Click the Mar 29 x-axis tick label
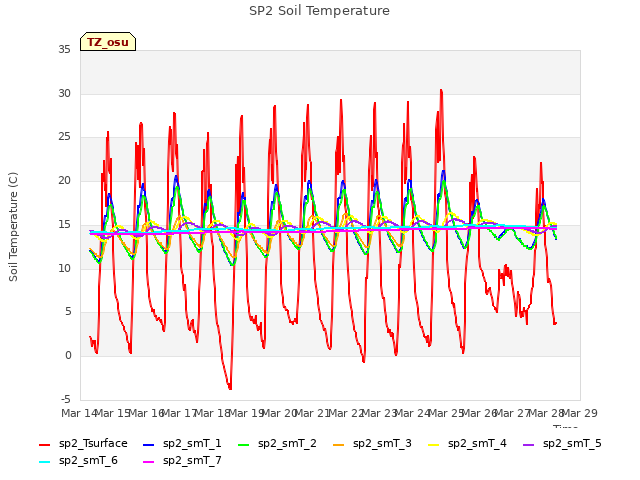This screenshot has height=480, width=640. tap(580, 413)
